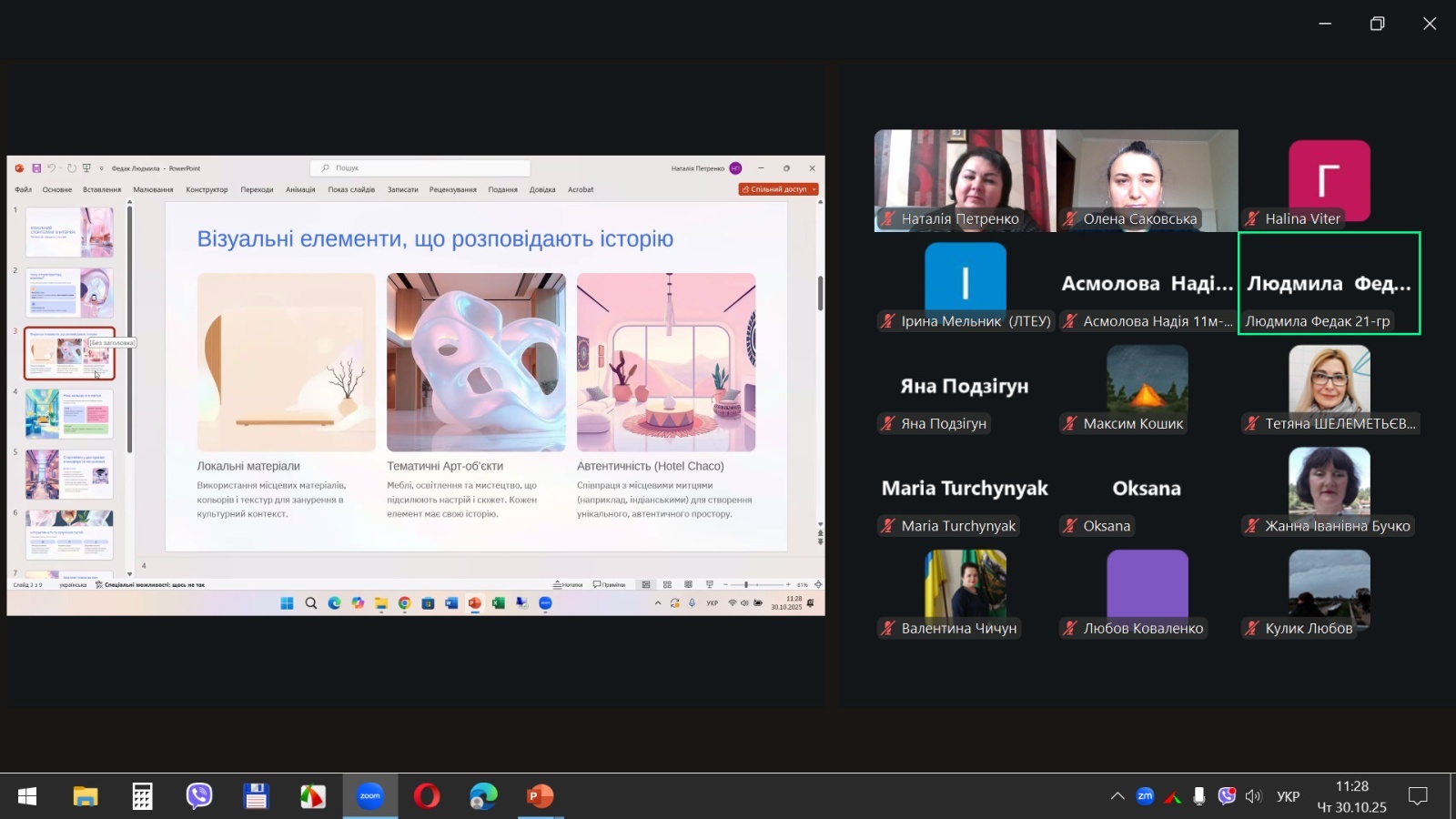Toggle system volume speaker icon in tray

pos(1253,796)
